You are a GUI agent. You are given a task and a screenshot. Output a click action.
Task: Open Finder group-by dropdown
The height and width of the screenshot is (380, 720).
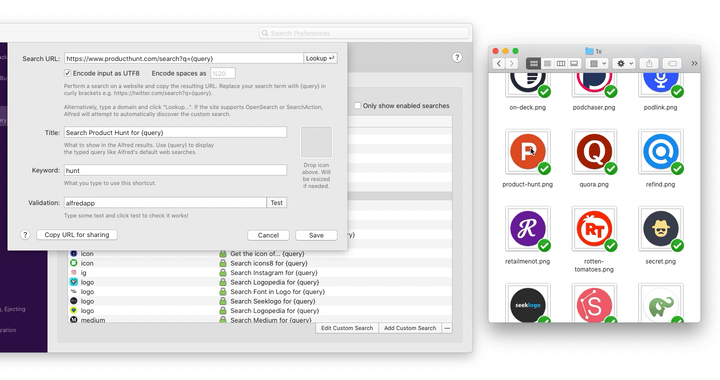(598, 64)
